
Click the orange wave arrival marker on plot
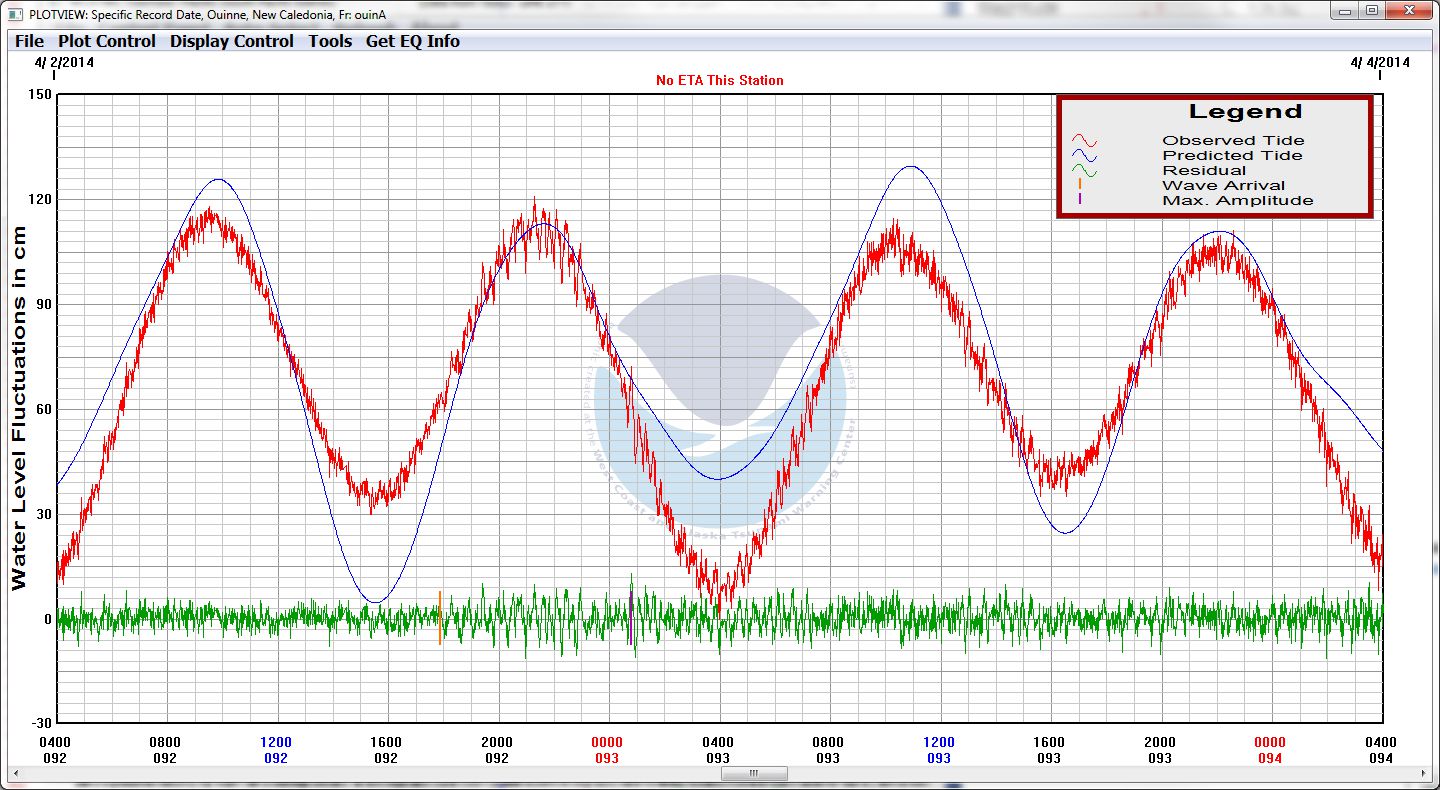[439, 618]
